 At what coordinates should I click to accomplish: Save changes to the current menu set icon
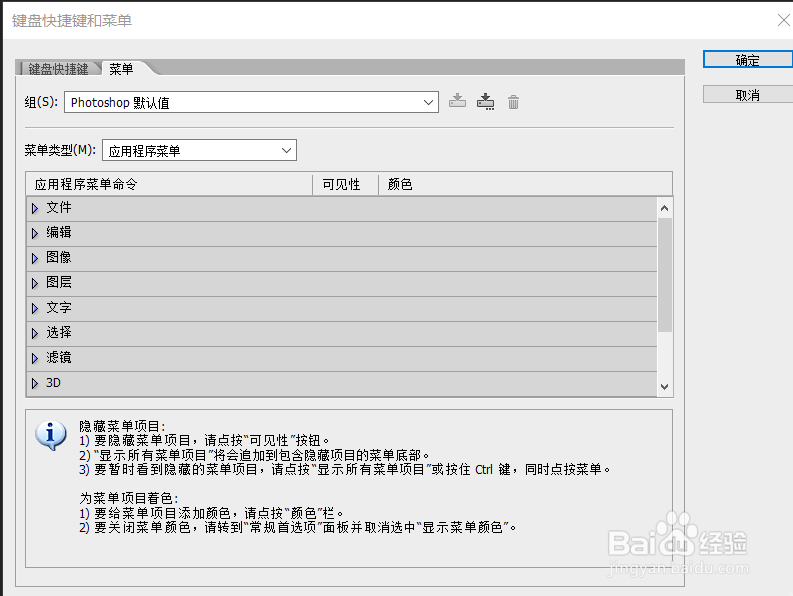coord(457,101)
